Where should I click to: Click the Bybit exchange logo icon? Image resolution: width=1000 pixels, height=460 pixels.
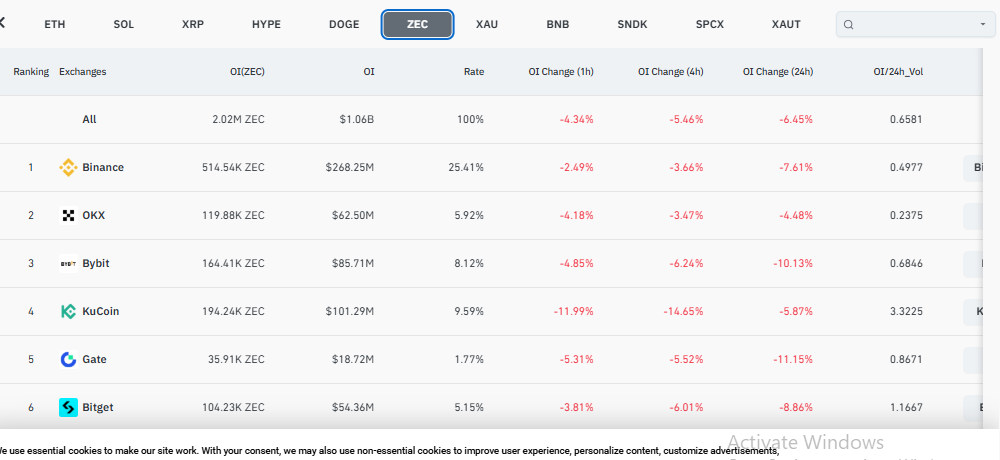tap(68, 263)
